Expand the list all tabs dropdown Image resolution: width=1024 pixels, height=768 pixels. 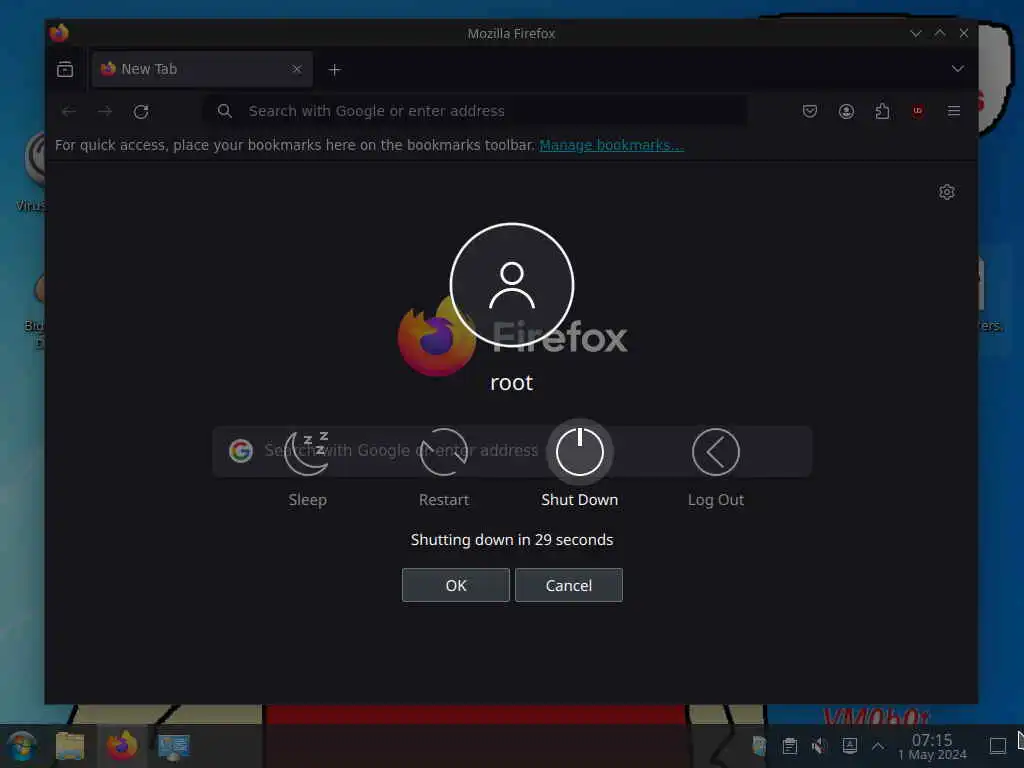[x=957, y=69]
